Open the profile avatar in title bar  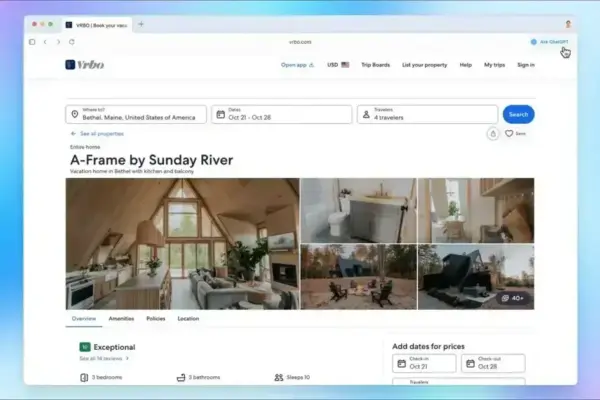pos(568,24)
